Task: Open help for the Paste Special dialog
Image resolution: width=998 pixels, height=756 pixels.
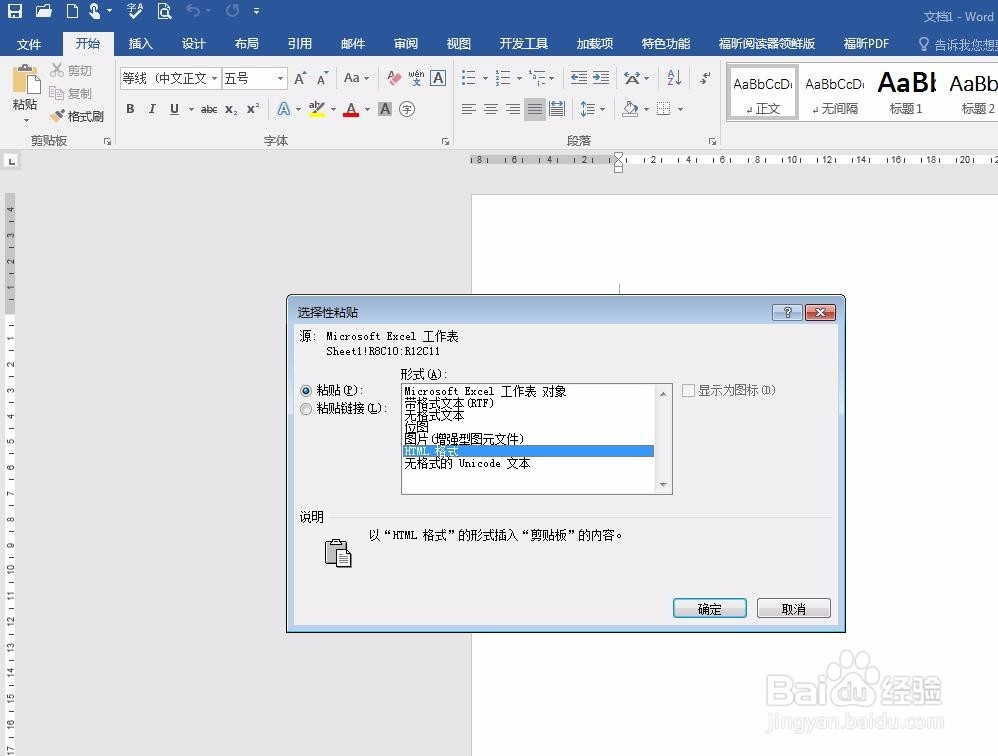Action: point(787,312)
